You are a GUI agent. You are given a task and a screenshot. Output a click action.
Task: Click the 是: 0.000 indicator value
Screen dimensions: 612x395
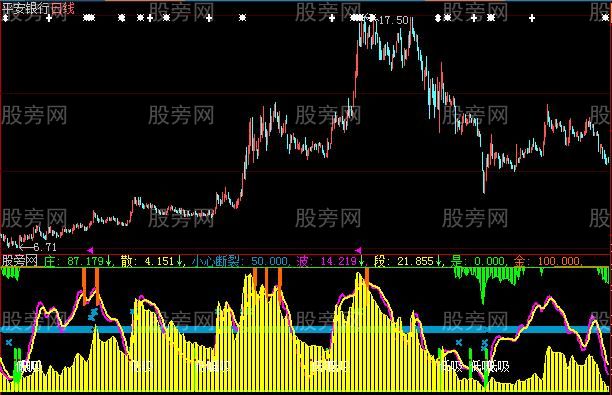(478, 261)
